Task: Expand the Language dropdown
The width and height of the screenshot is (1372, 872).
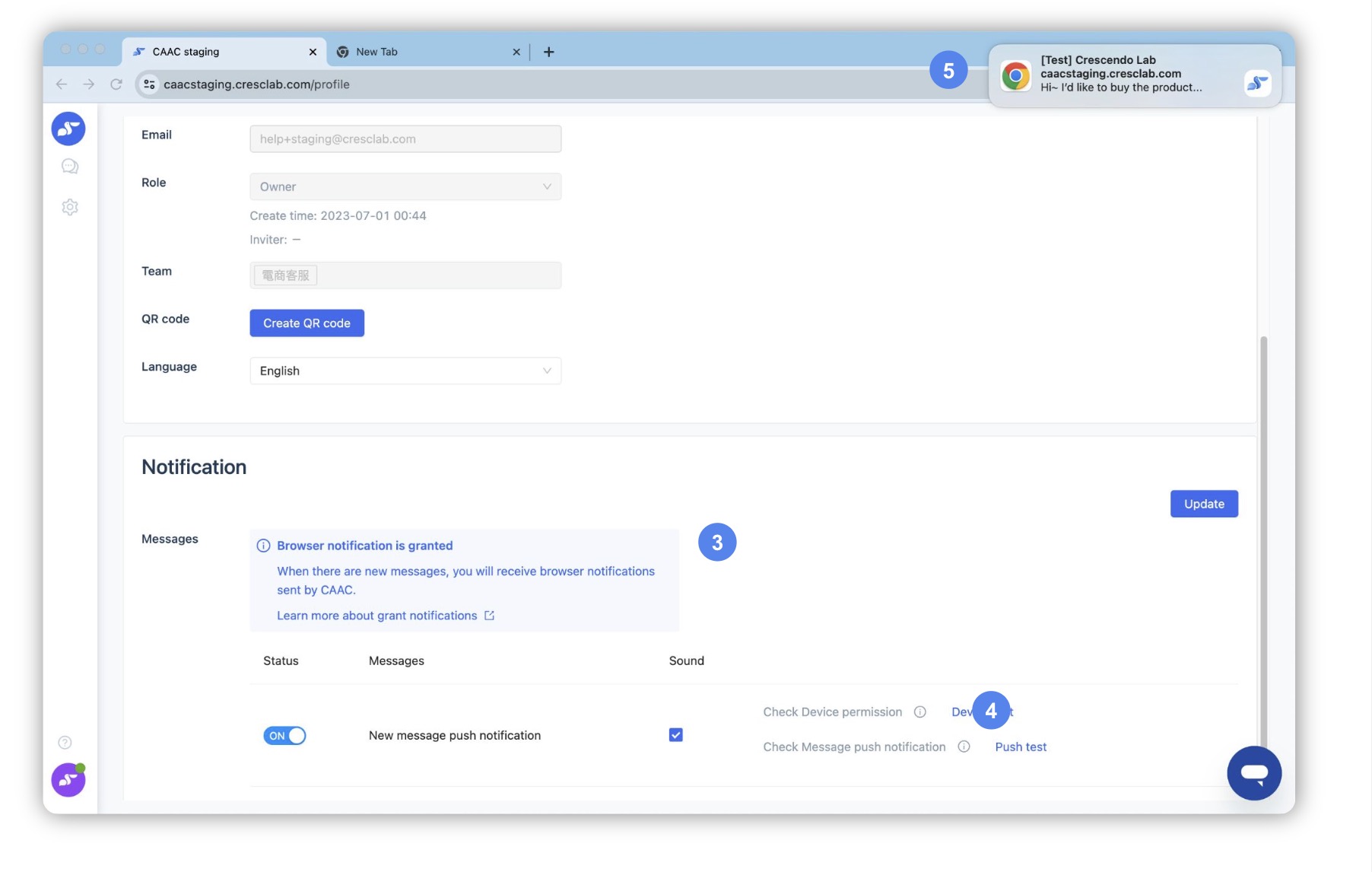Action: tap(405, 371)
